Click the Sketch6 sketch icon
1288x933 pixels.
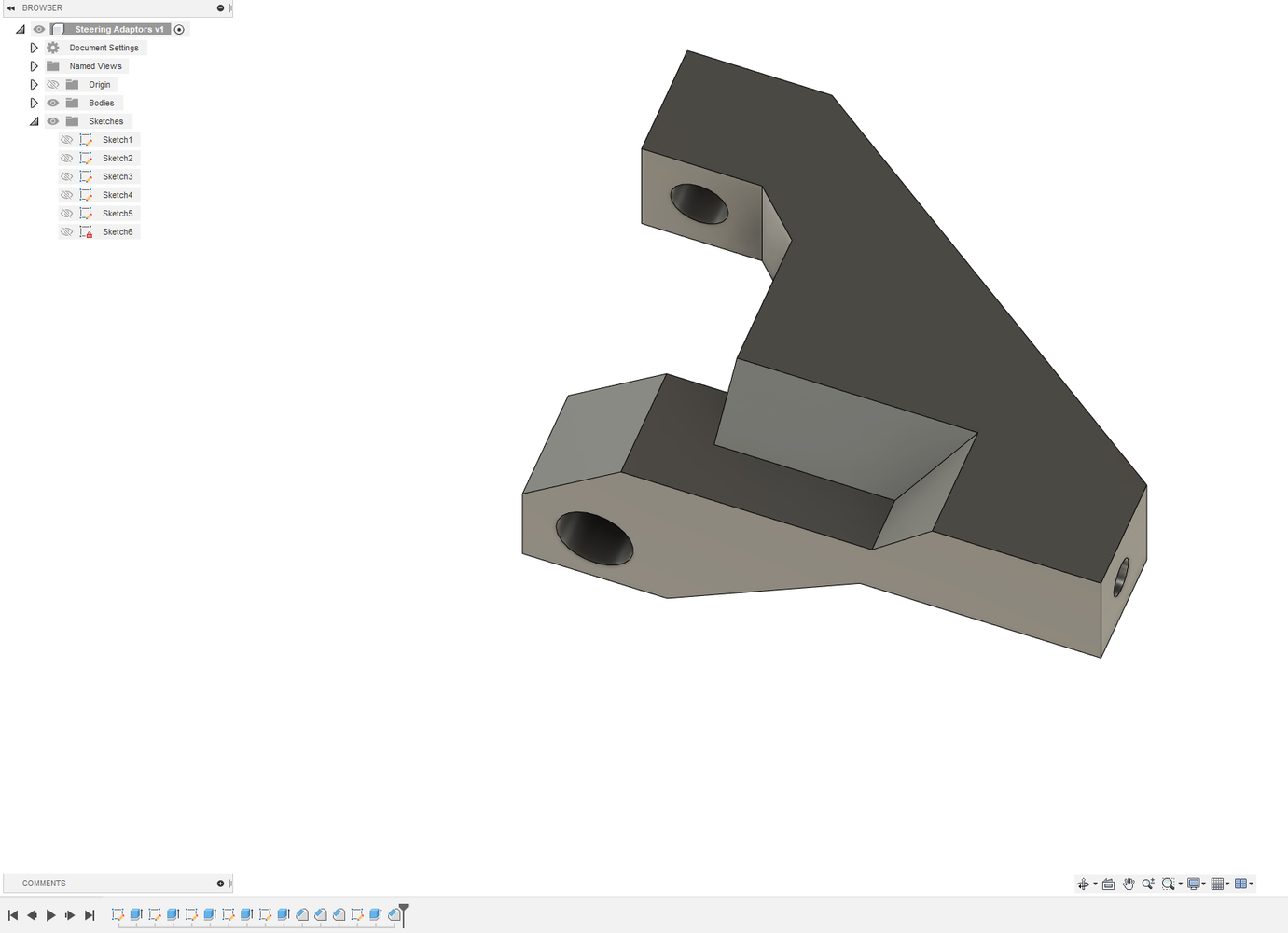(x=86, y=231)
